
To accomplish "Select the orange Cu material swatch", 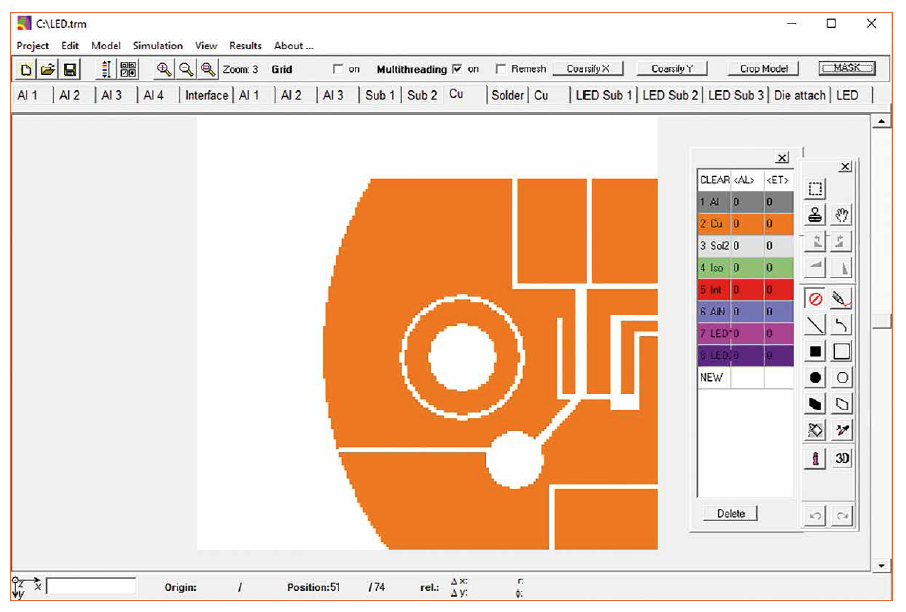I will click(x=714, y=223).
